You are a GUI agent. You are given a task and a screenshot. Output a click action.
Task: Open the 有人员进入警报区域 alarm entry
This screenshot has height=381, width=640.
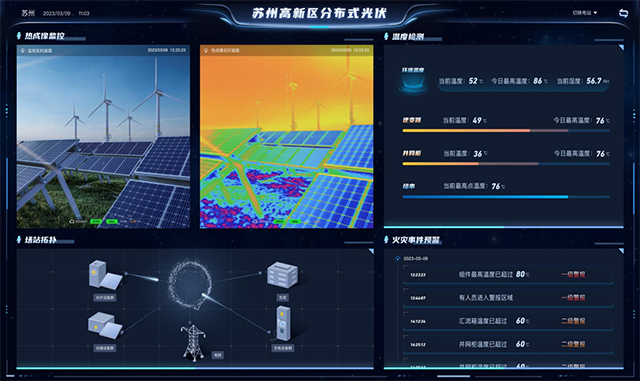[507, 298]
